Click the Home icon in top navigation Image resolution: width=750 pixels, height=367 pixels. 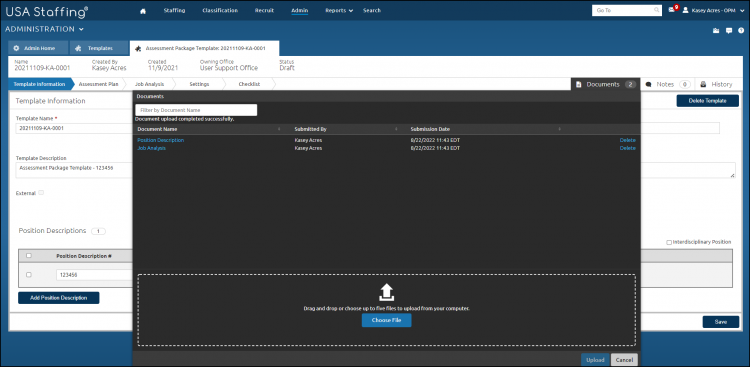pos(143,11)
